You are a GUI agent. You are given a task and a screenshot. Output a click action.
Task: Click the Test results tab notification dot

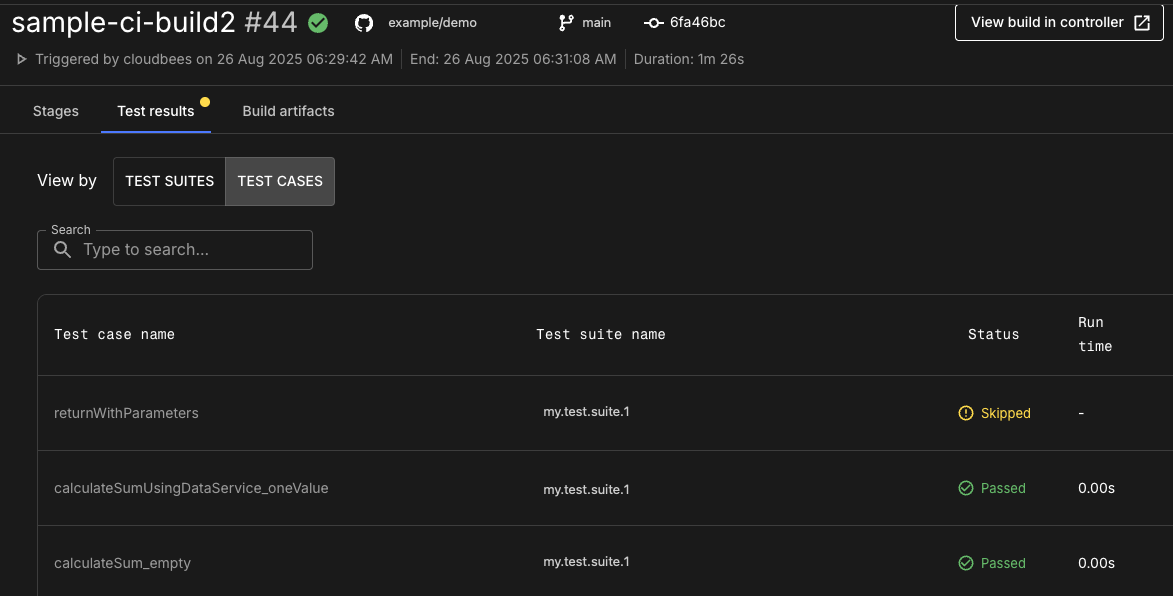(x=205, y=101)
